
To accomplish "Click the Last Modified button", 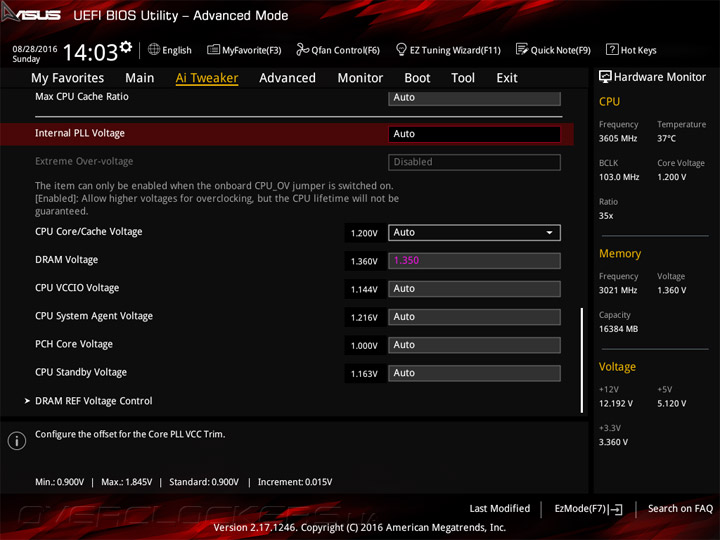I will 500,509.
